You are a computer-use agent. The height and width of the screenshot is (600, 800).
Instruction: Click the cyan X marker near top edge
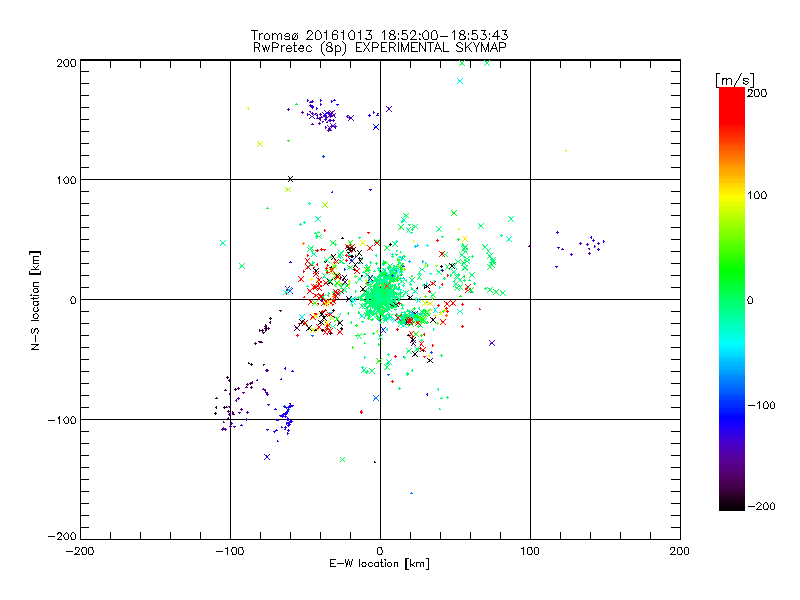click(x=460, y=81)
